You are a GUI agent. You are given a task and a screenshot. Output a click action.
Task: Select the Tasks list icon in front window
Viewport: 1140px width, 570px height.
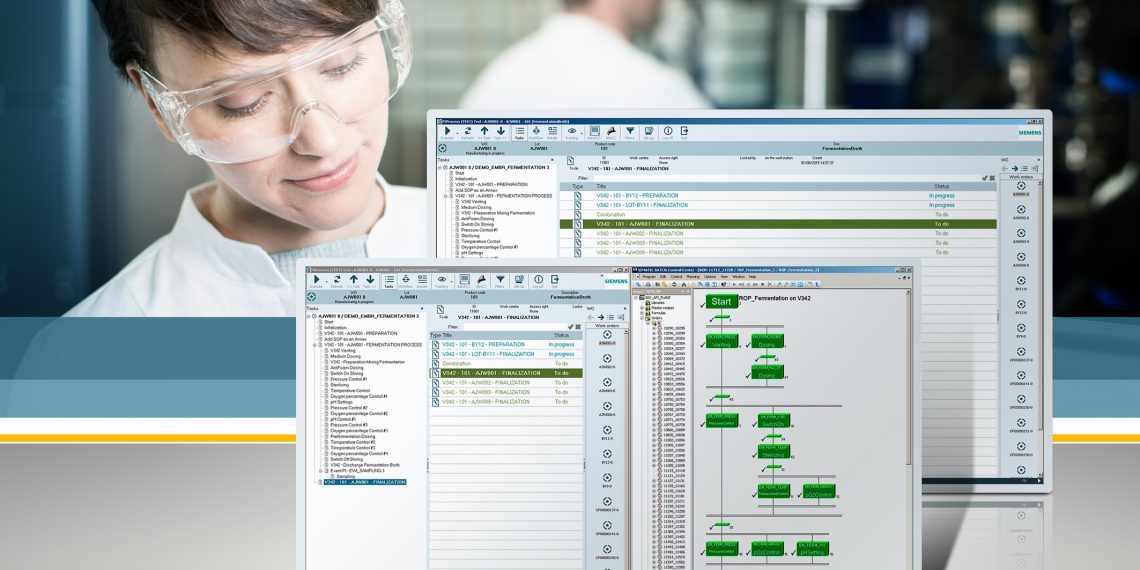[x=389, y=281]
